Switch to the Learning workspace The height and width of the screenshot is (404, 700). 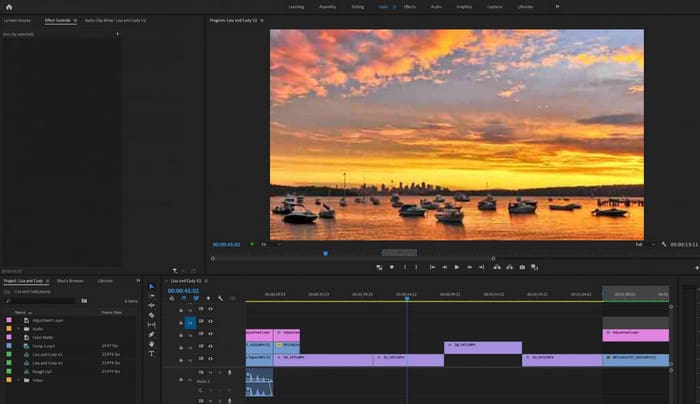(x=296, y=7)
